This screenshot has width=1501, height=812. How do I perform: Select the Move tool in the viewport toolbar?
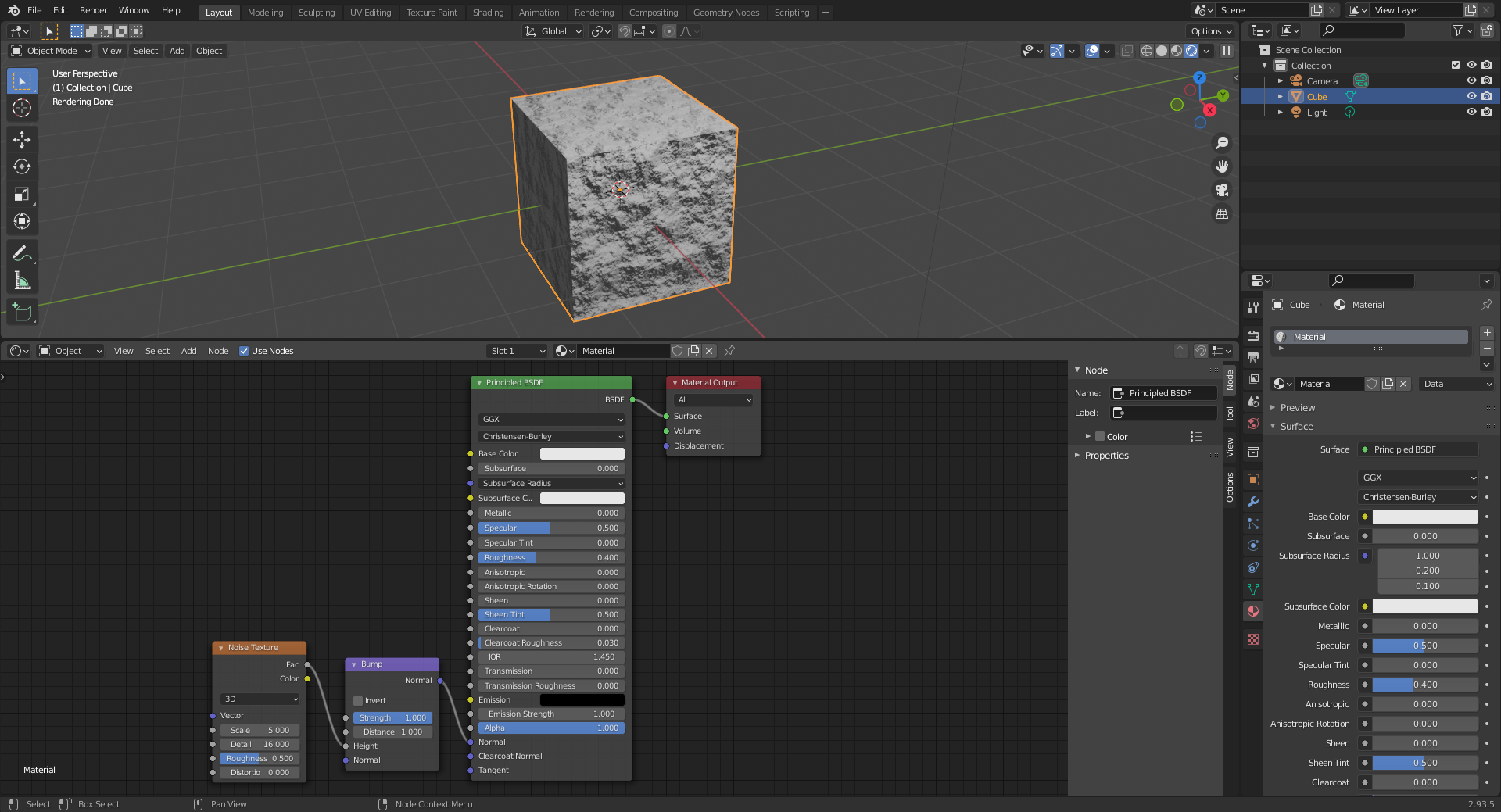point(22,139)
